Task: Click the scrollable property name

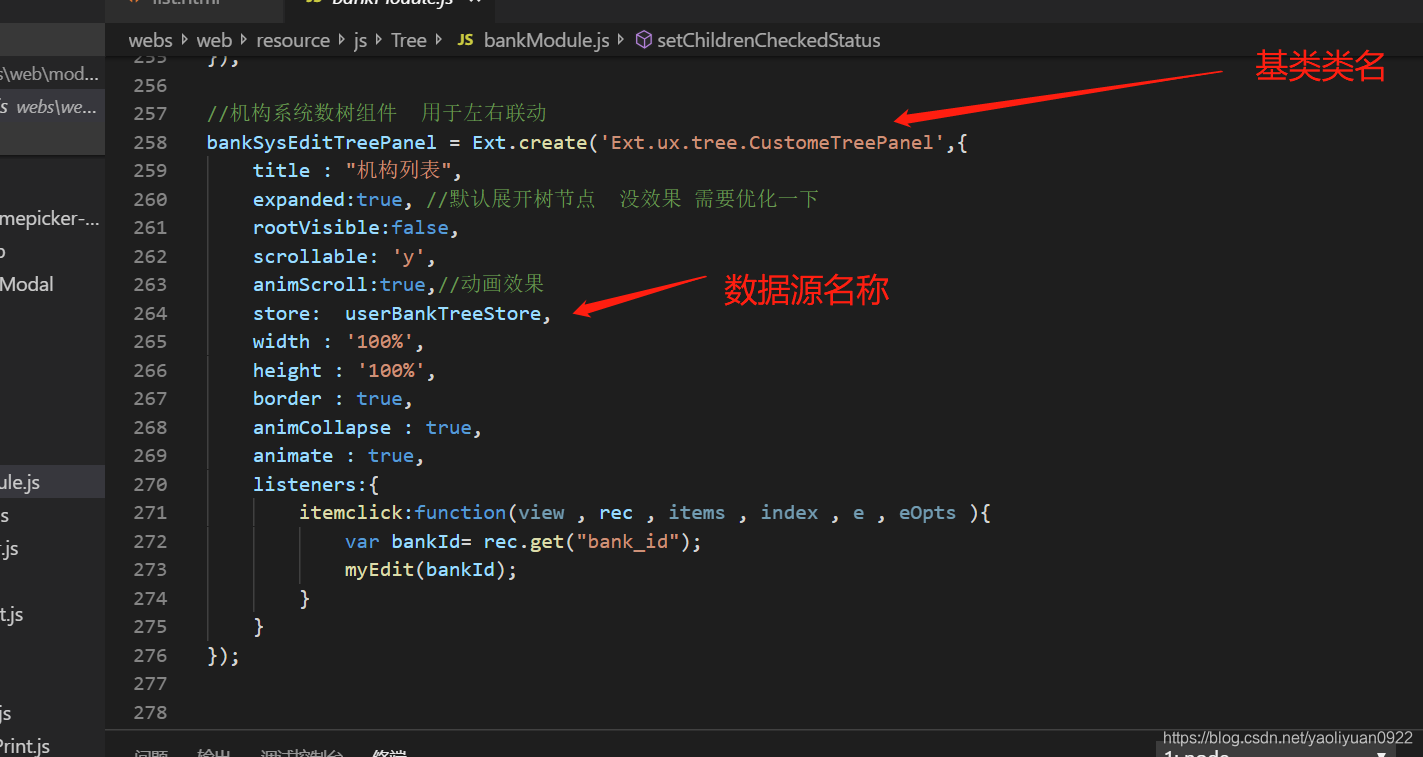Action: click(x=310, y=256)
